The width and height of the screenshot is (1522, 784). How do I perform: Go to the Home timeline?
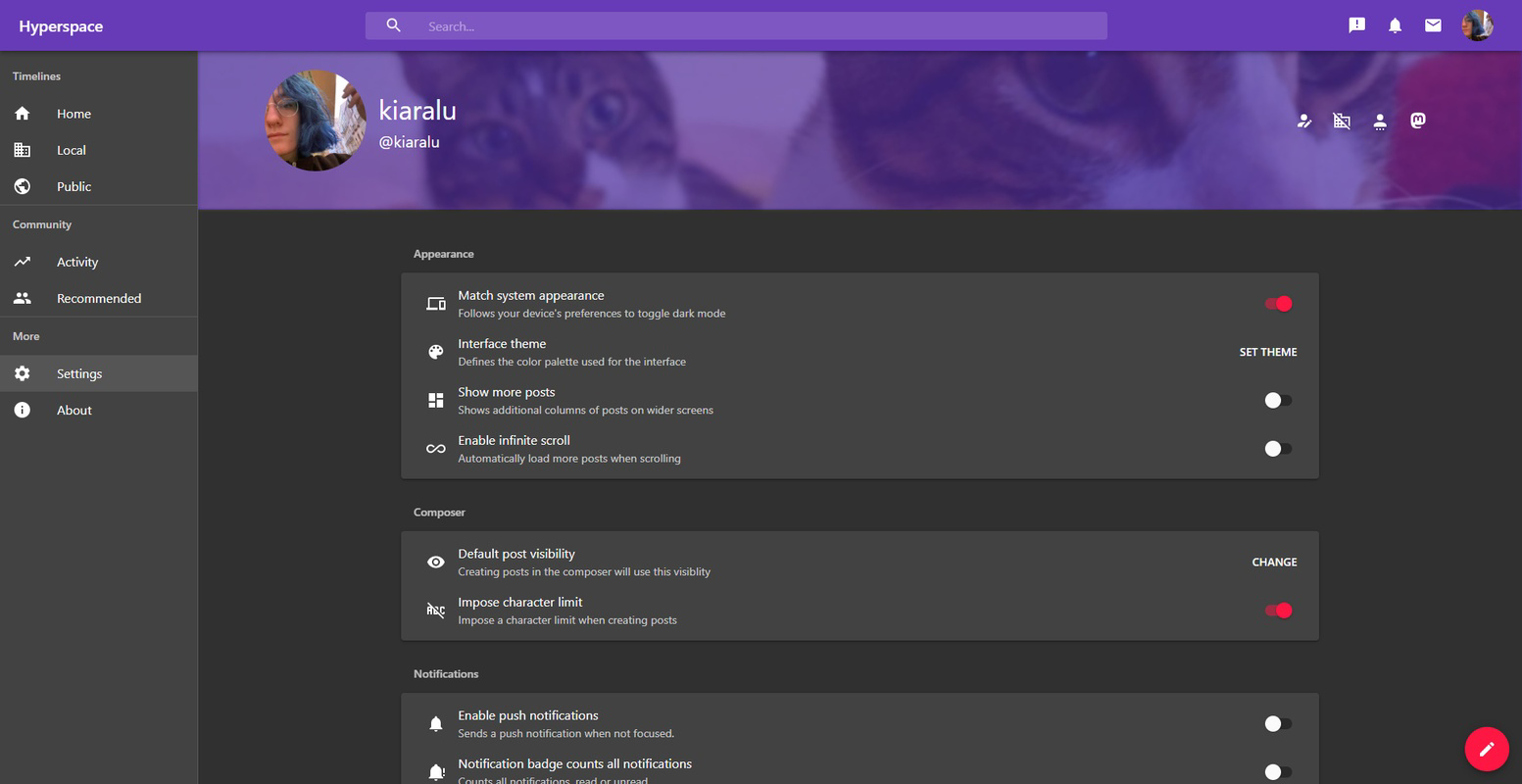(x=98, y=114)
